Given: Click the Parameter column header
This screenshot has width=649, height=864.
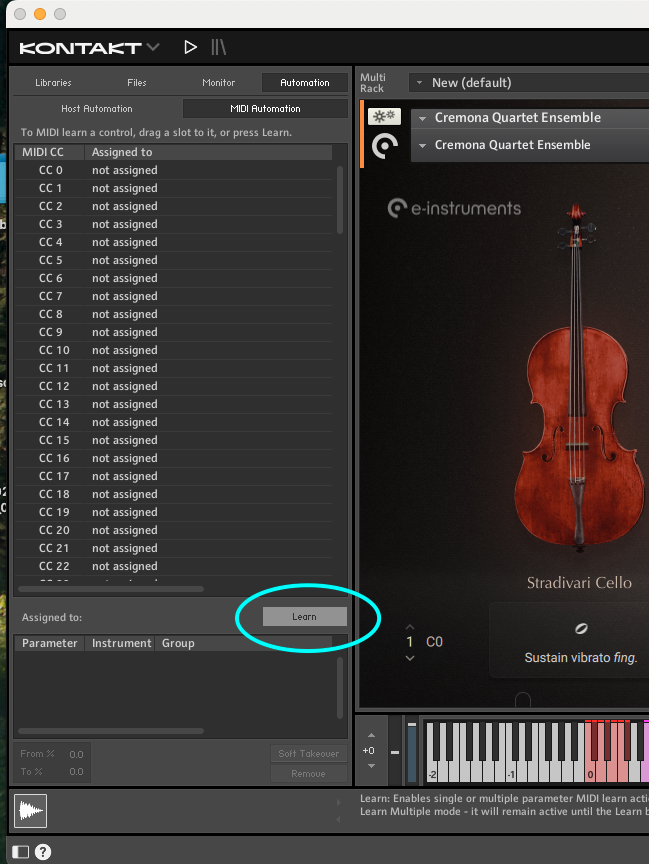Looking at the screenshot, I should coord(49,643).
